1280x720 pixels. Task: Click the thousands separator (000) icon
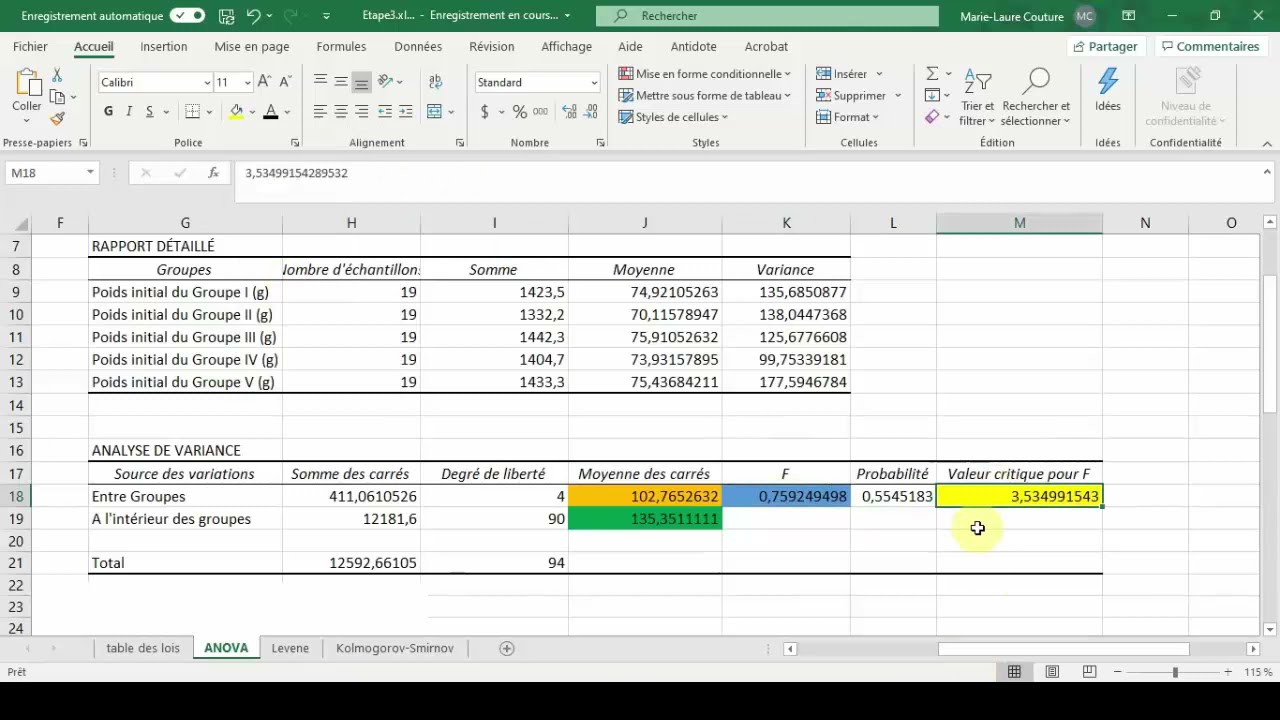coord(541,112)
